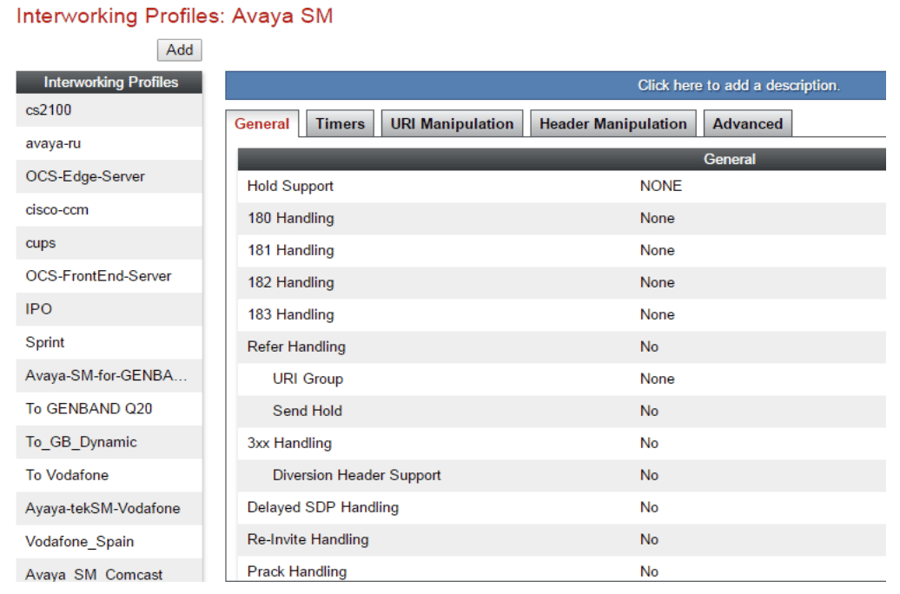Click the 3xx Handling label

click(289, 443)
